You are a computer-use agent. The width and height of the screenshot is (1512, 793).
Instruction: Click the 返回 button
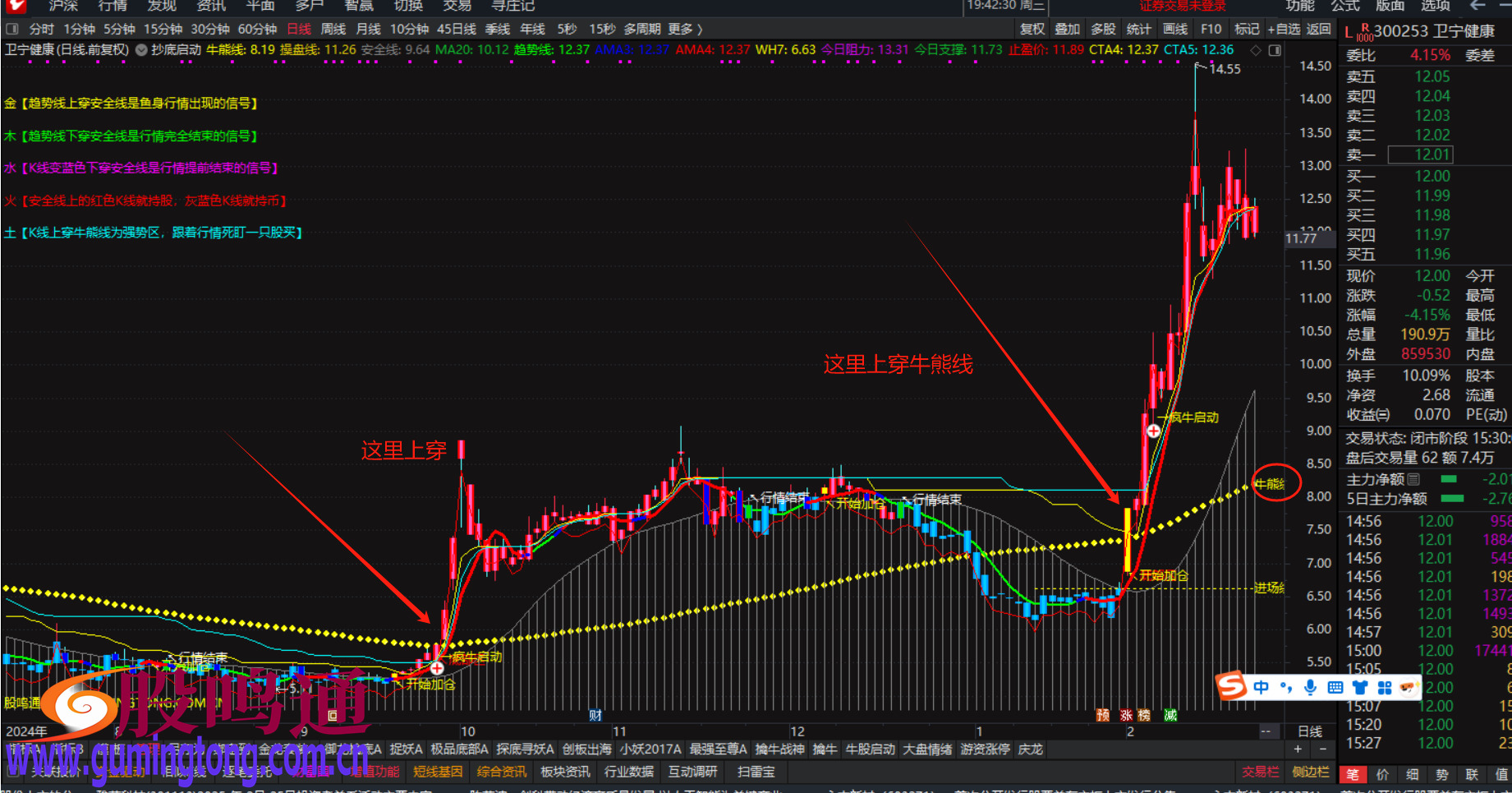click(1319, 29)
